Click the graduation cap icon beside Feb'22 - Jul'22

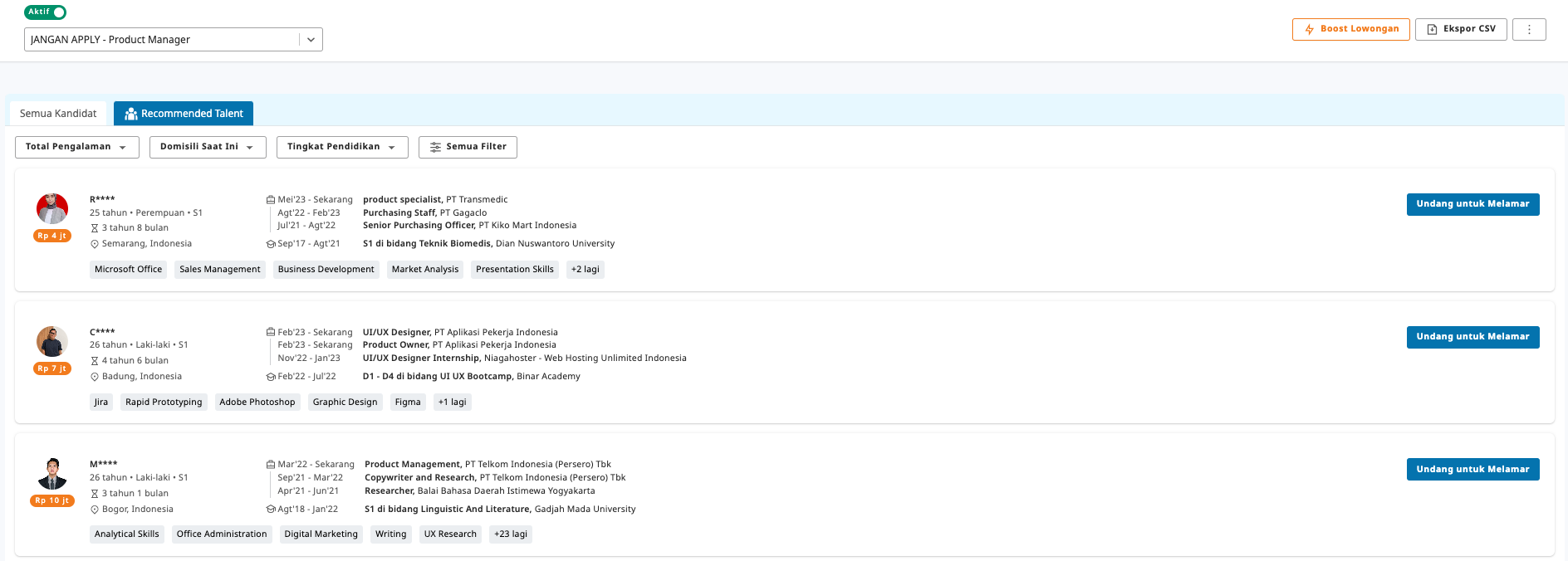[x=271, y=377]
